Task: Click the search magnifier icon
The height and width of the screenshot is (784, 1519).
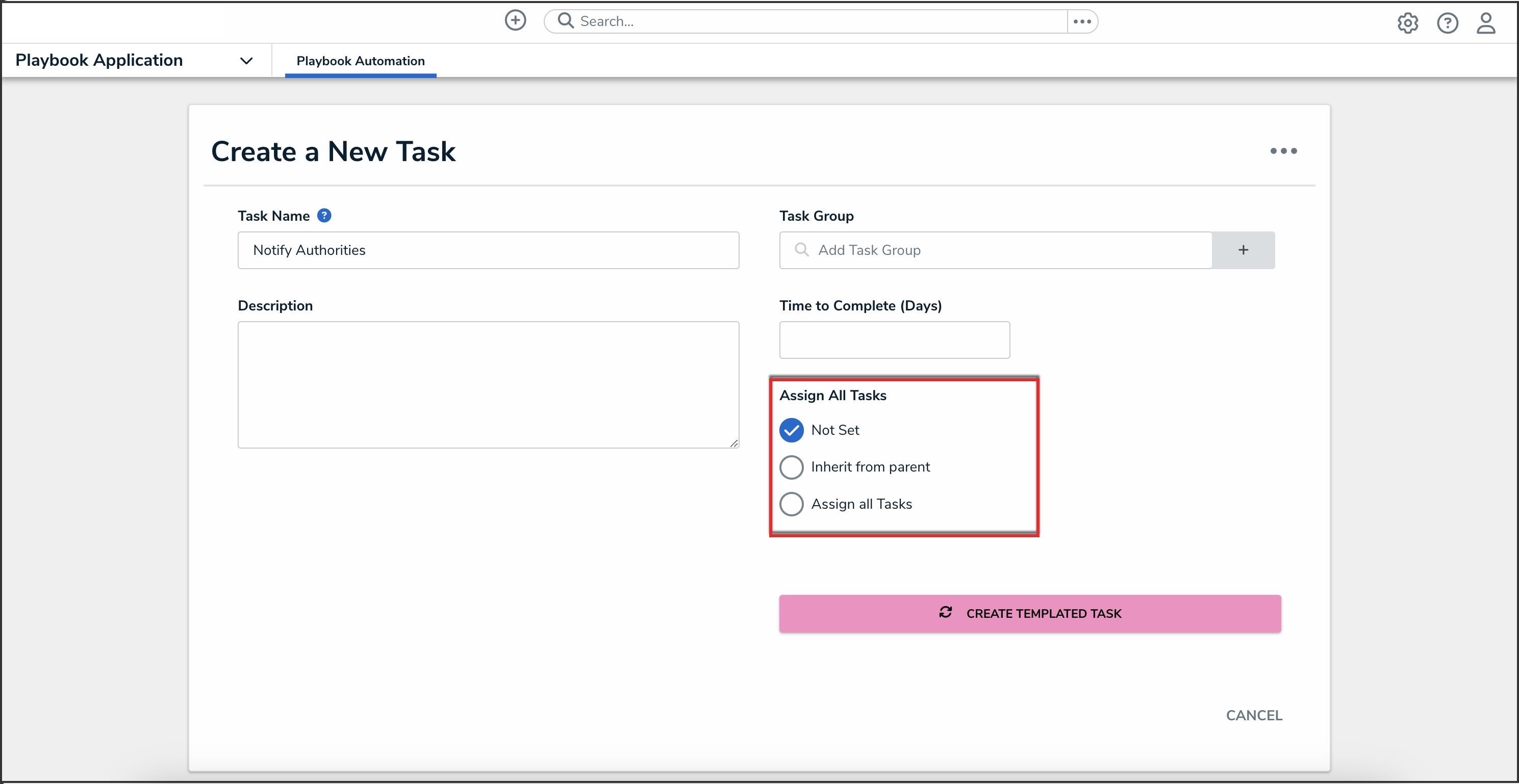Action: pos(566,20)
